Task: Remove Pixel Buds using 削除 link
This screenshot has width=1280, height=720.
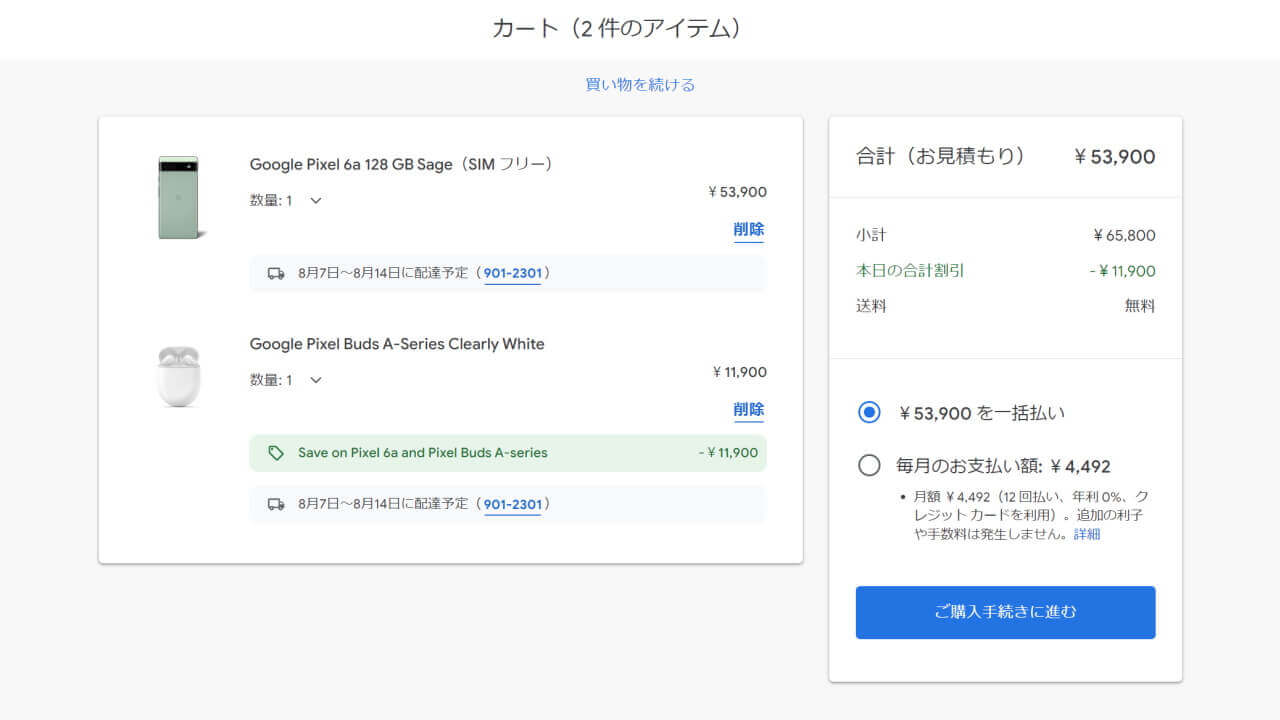Action: click(748, 409)
